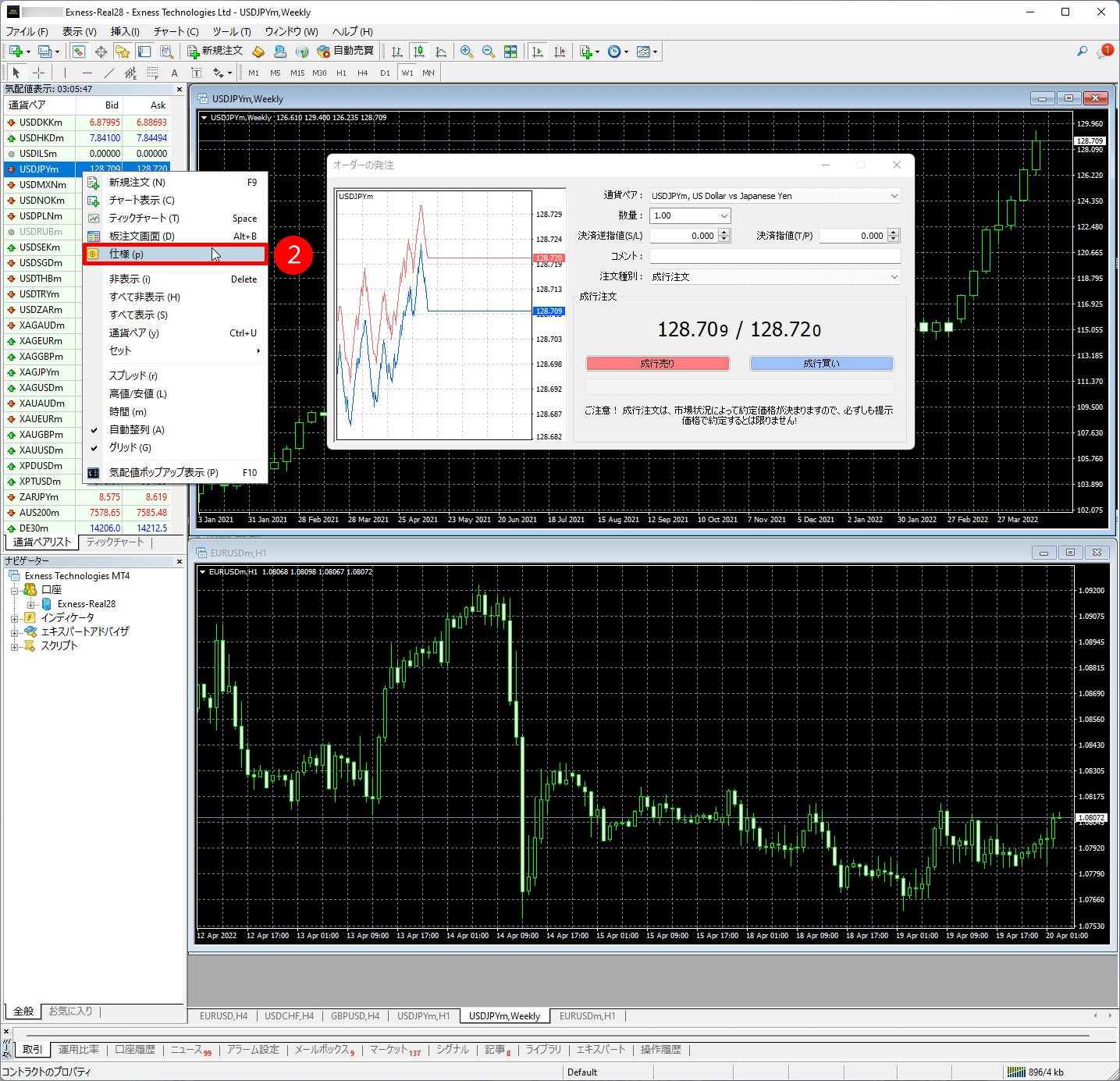
Task: Click the コメント input field
Action: 775,256
